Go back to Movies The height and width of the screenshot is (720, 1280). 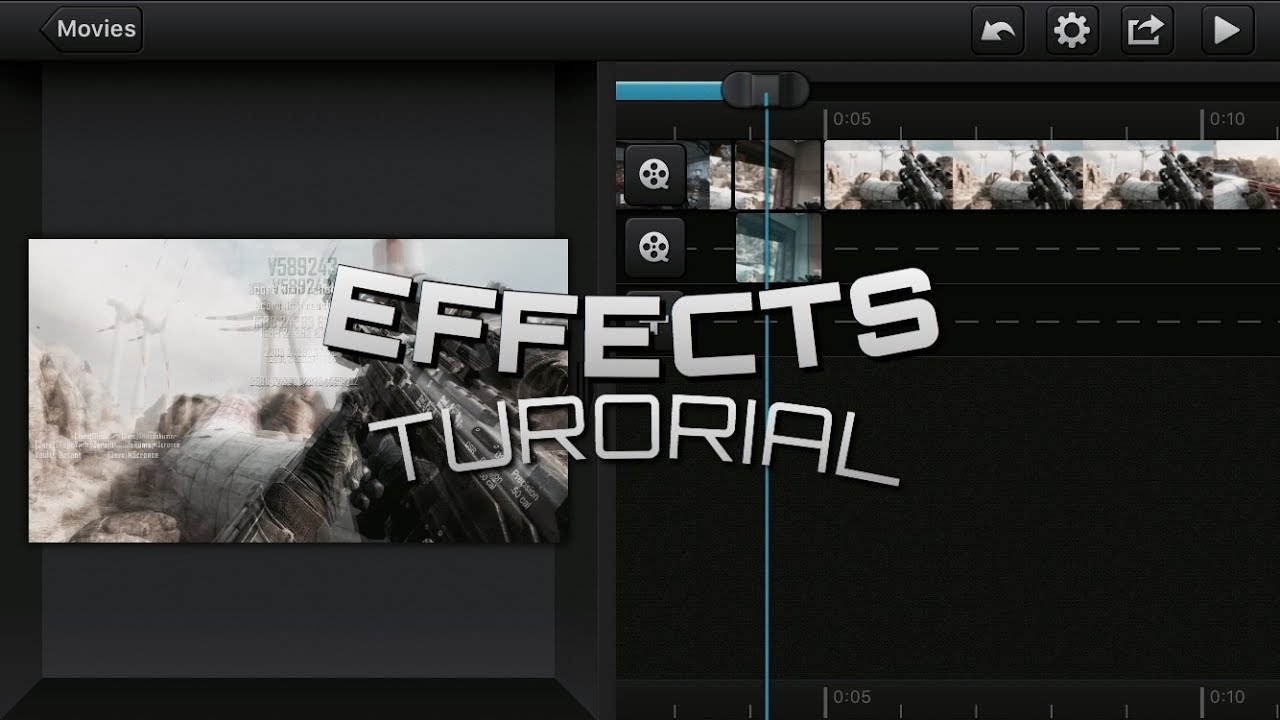[93, 29]
